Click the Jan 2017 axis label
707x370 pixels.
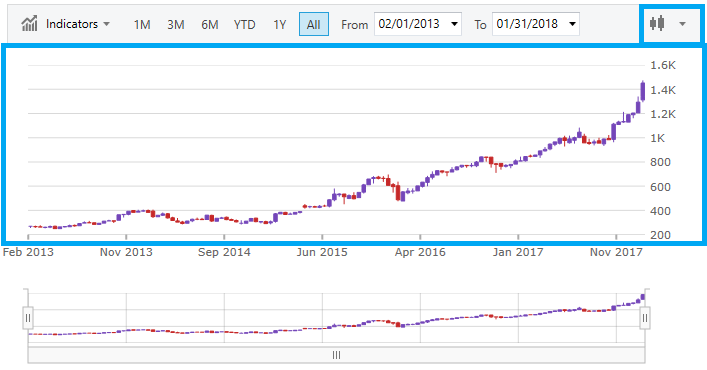518,252
